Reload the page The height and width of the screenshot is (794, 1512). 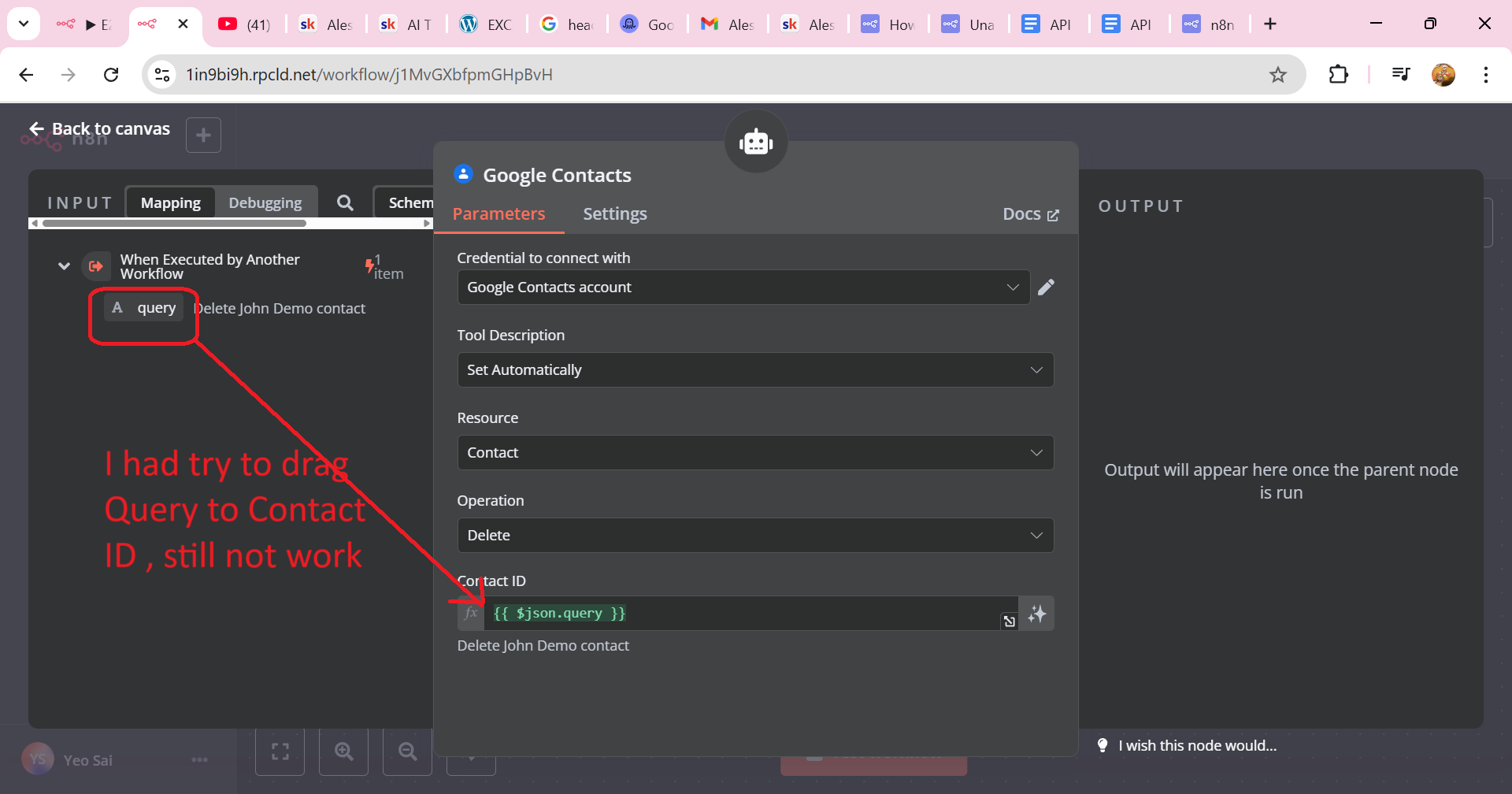[x=111, y=75]
